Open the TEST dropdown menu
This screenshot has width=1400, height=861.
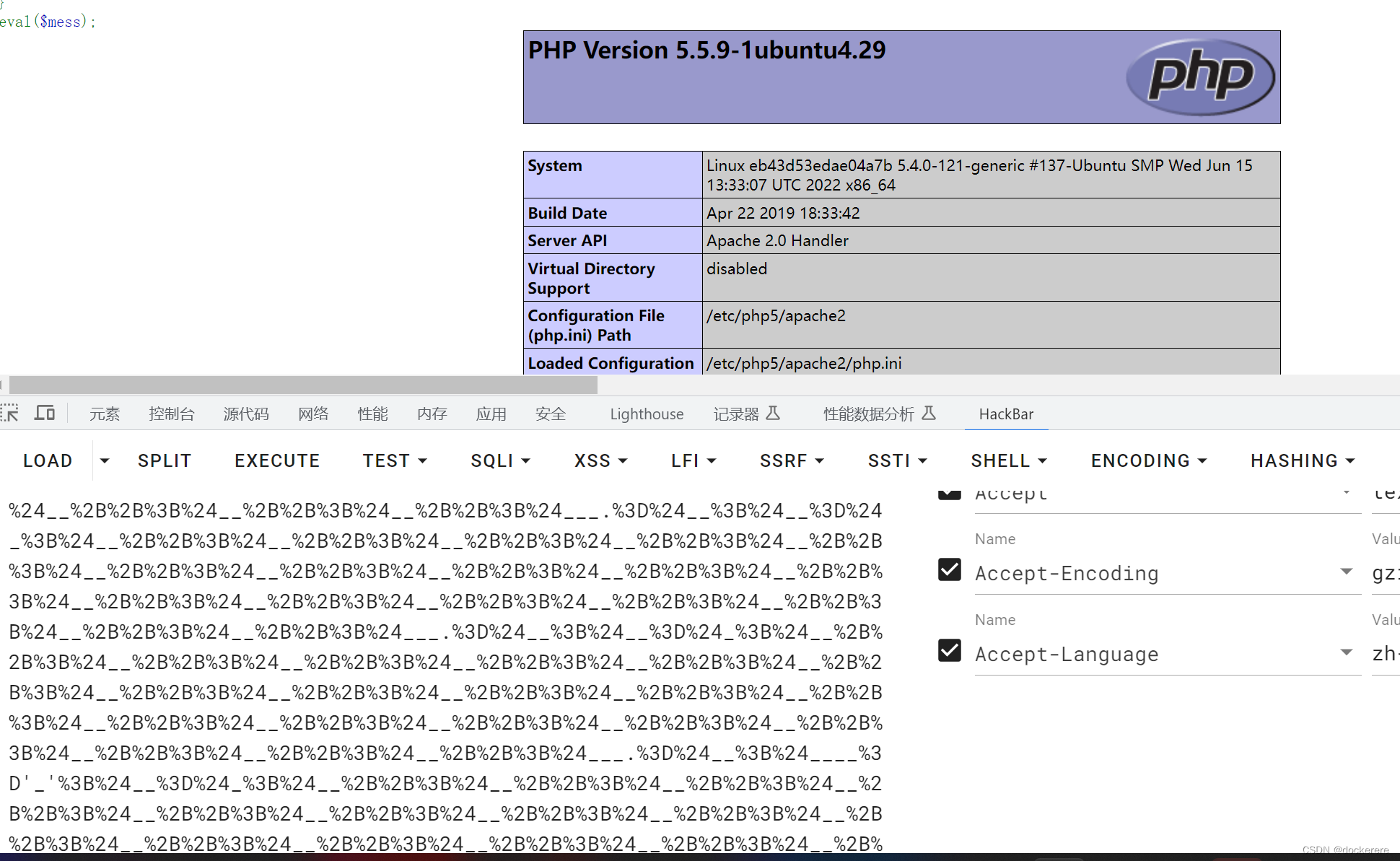tap(395, 460)
